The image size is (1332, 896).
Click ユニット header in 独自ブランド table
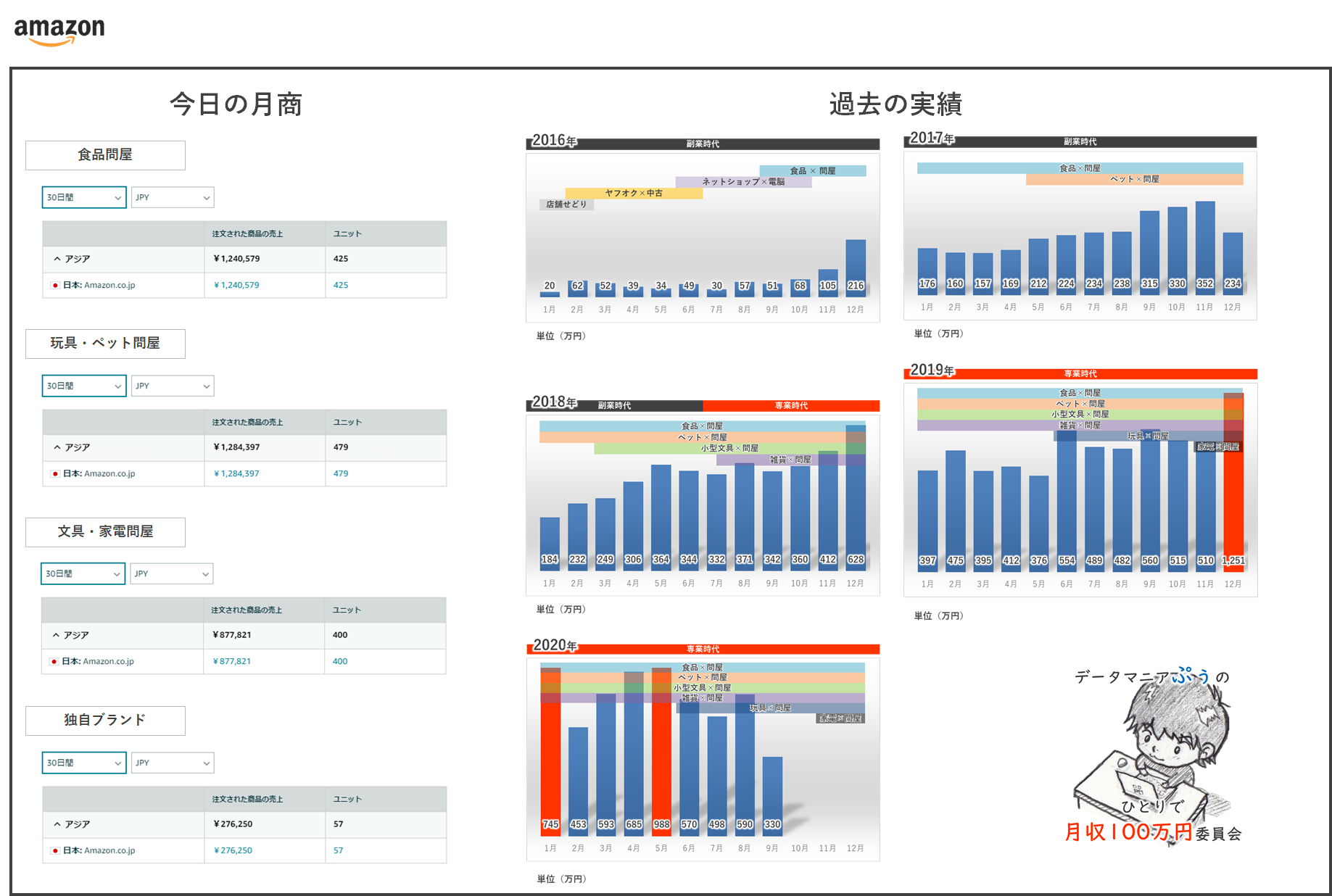click(x=347, y=800)
